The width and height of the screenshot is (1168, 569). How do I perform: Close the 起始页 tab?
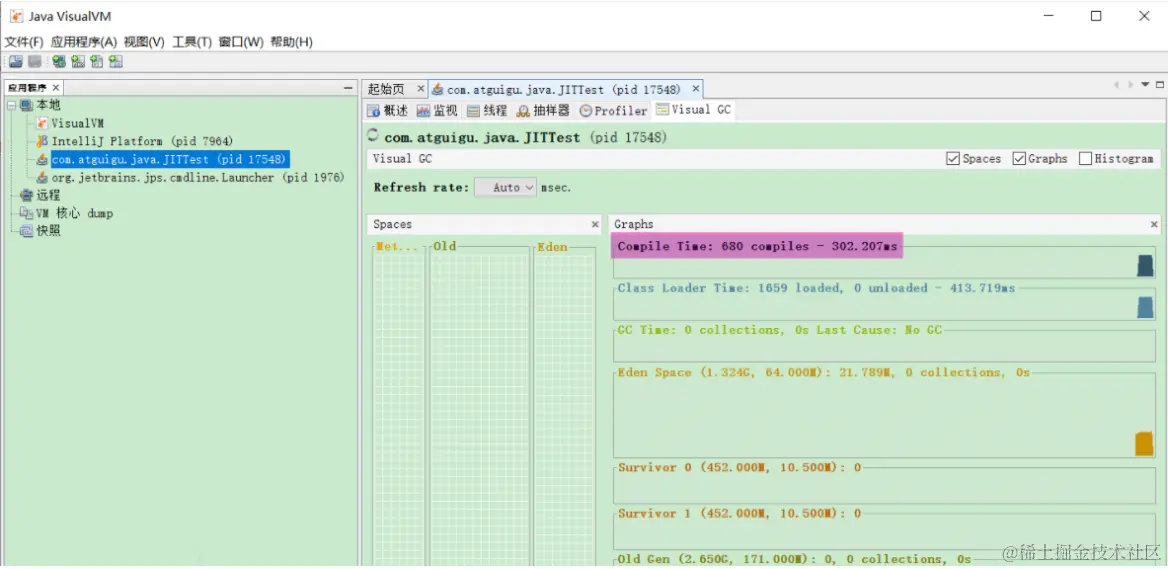[420, 89]
